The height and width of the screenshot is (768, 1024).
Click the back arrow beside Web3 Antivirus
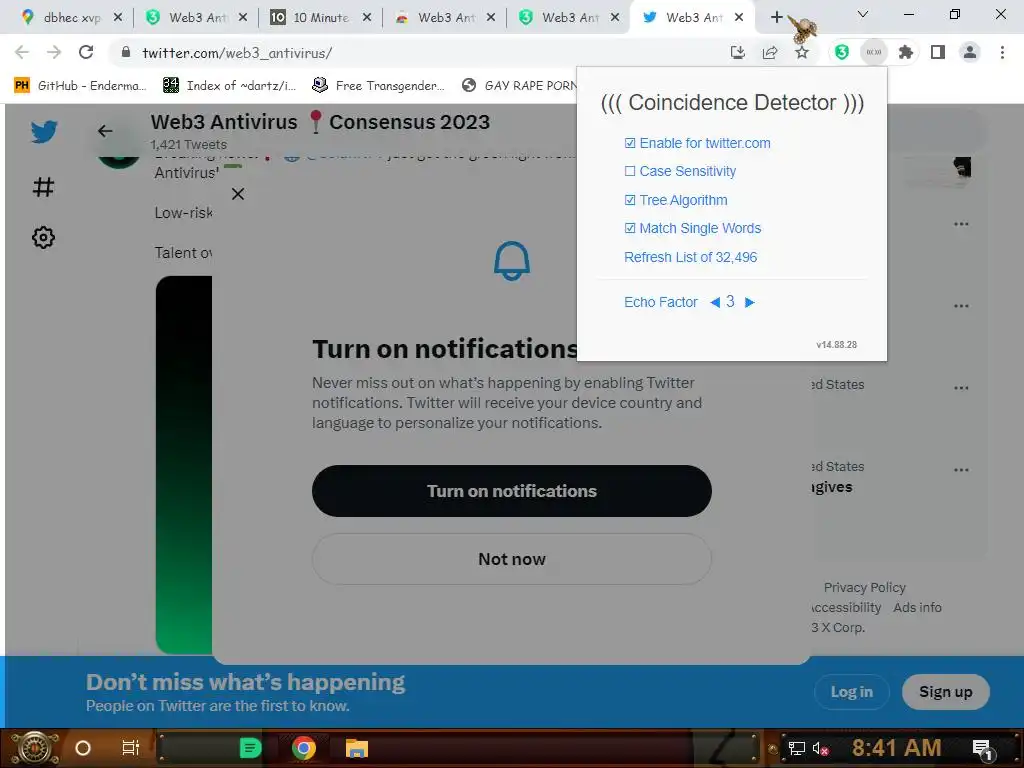(105, 131)
